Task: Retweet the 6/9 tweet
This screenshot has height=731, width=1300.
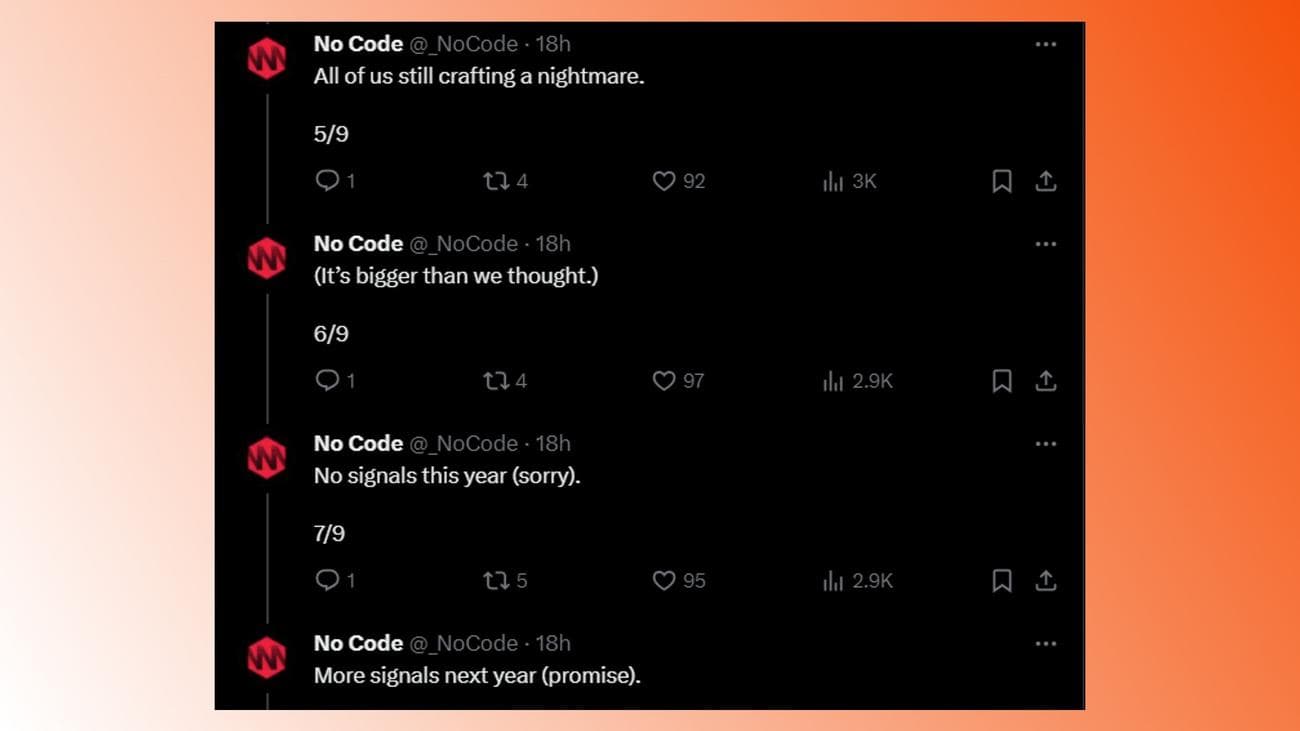Action: pyautogui.click(x=496, y=381)
